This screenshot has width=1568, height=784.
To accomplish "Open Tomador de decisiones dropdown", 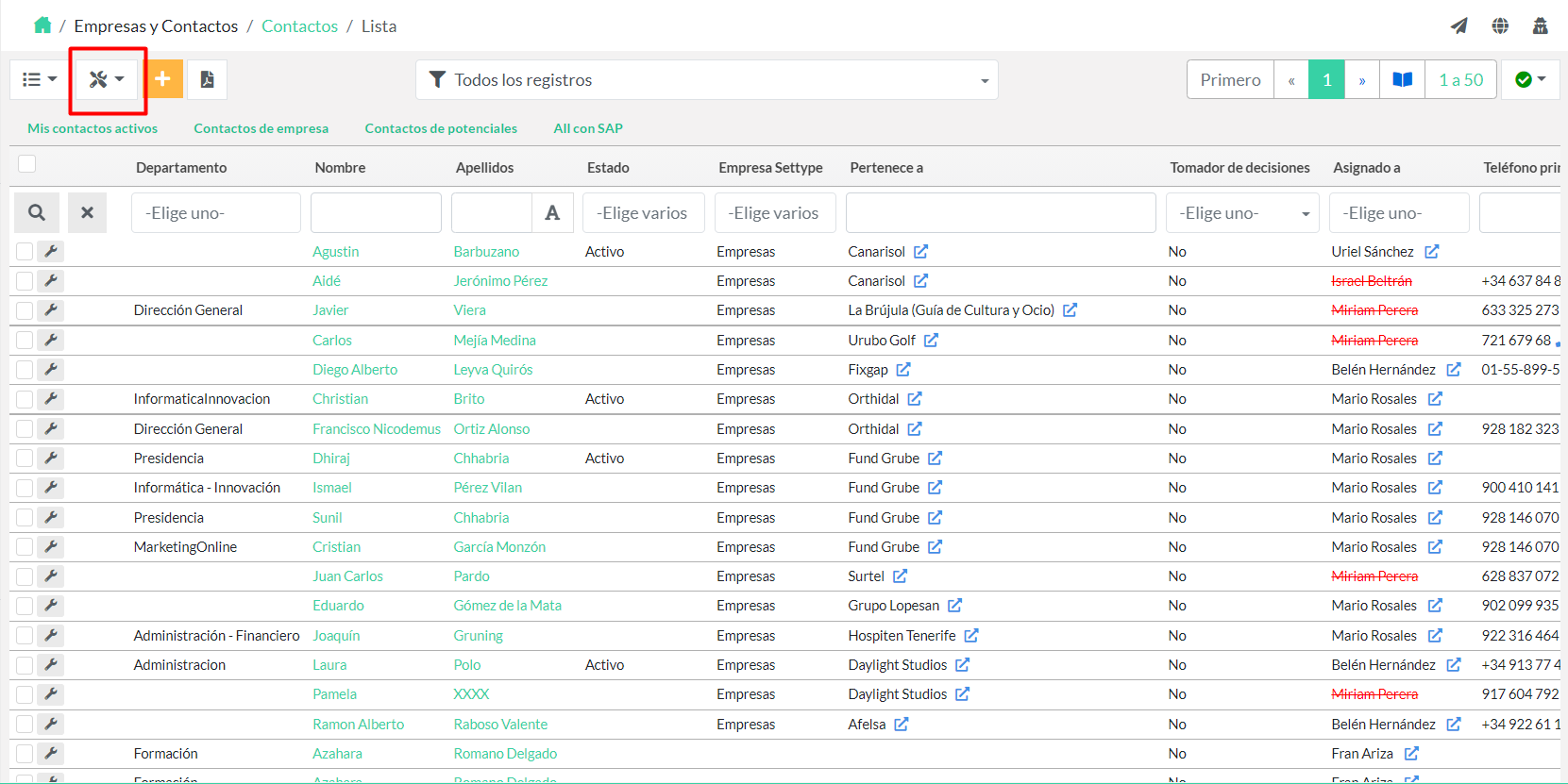I will [1242, 212].
